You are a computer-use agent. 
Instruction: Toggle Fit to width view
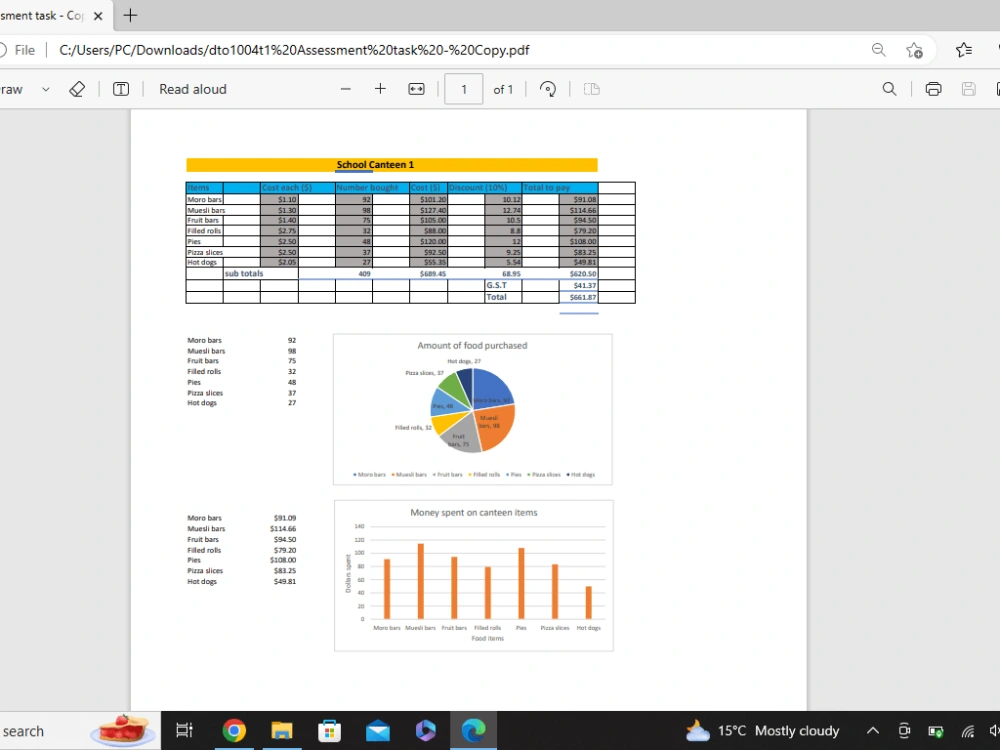point(416,89)
